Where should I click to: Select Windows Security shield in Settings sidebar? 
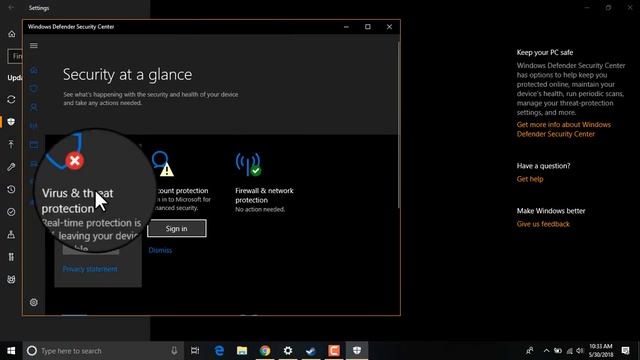pos(11,122)
